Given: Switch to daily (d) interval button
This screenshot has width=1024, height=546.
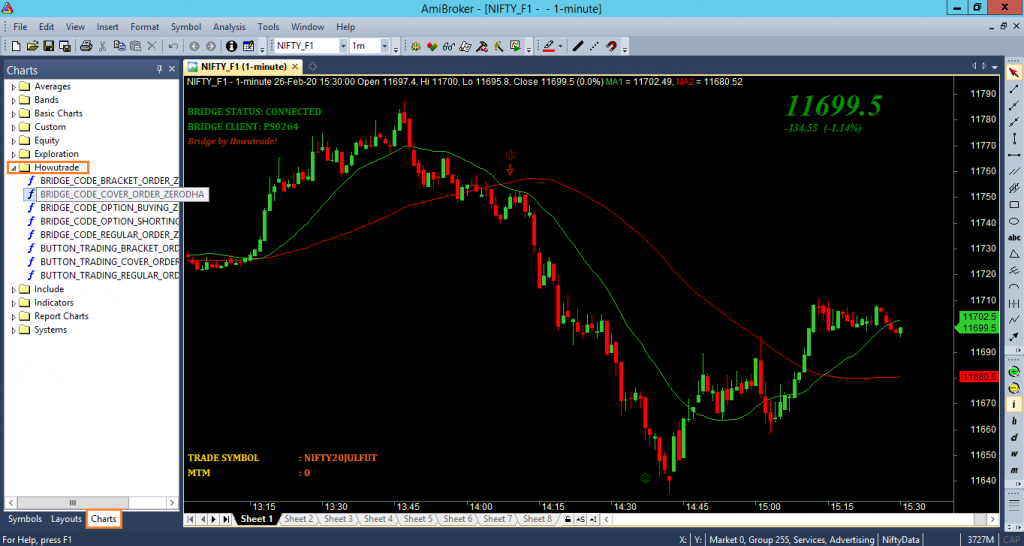Looking at the screenshot, I should [1014, 438].
